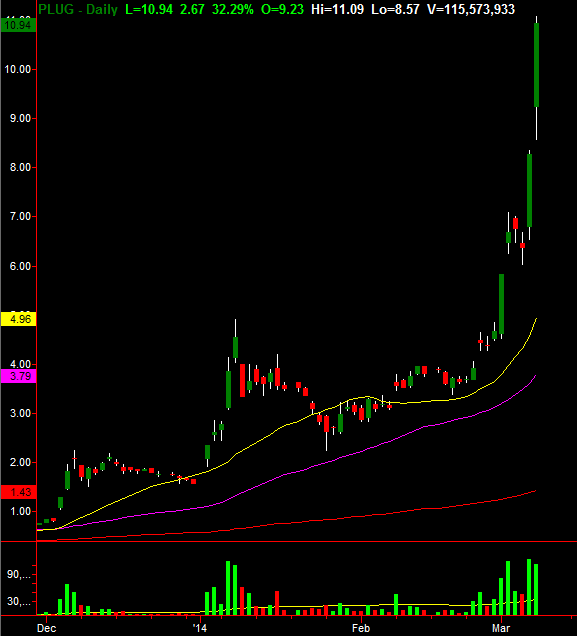
Task: Click the Dec date axis label
Action: point(46,628)
